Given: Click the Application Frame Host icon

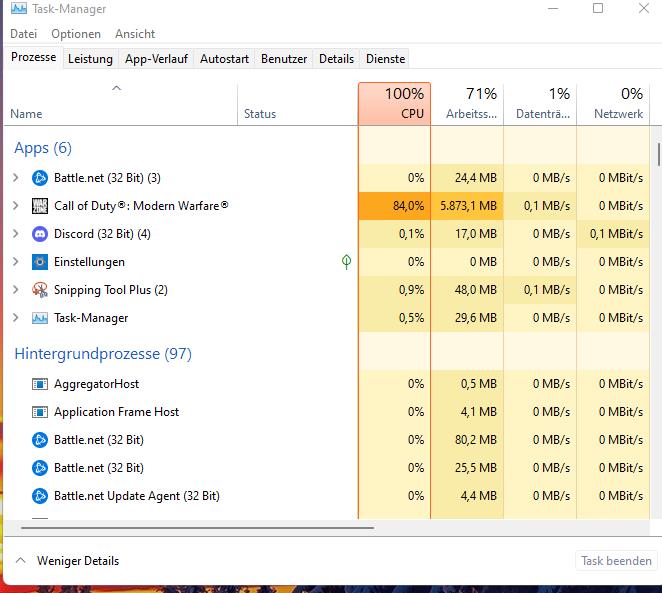Looking at the screenshot, I should pos(40,412).
